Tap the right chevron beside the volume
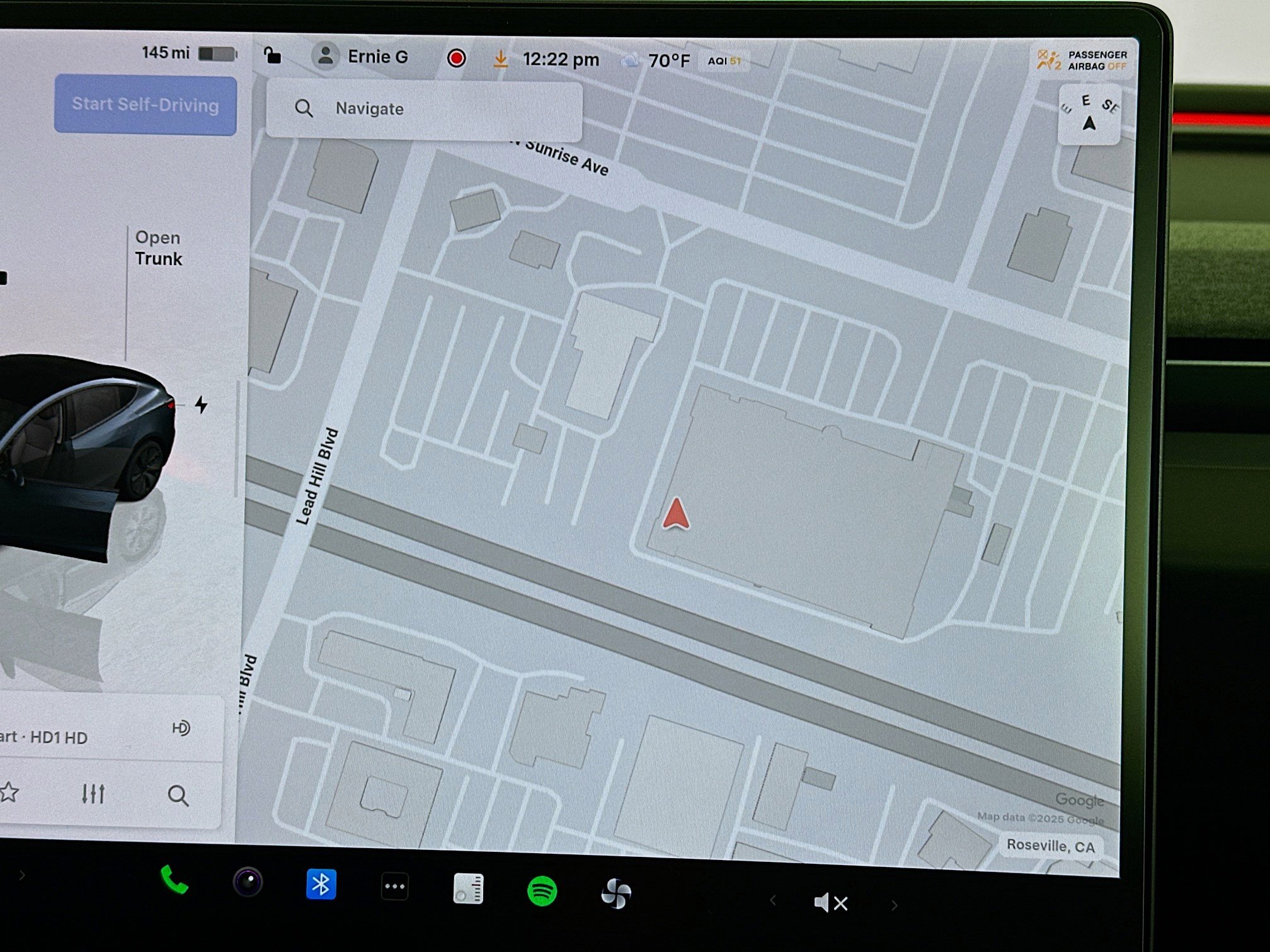The image size is (1270, 952). click(x=895, y=904)
